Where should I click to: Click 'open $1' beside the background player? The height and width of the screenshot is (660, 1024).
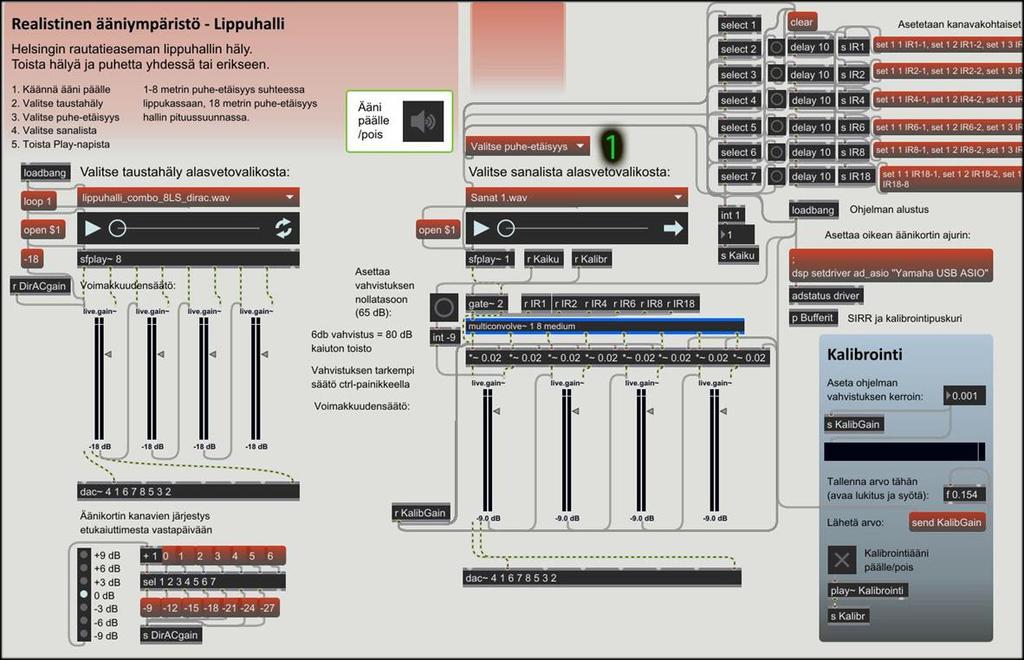(43, 230)
